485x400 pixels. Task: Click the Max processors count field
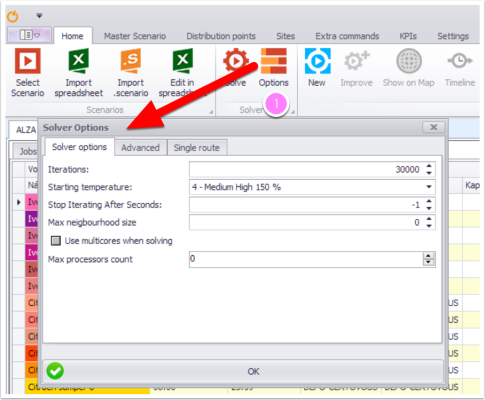tap(306, 259)
